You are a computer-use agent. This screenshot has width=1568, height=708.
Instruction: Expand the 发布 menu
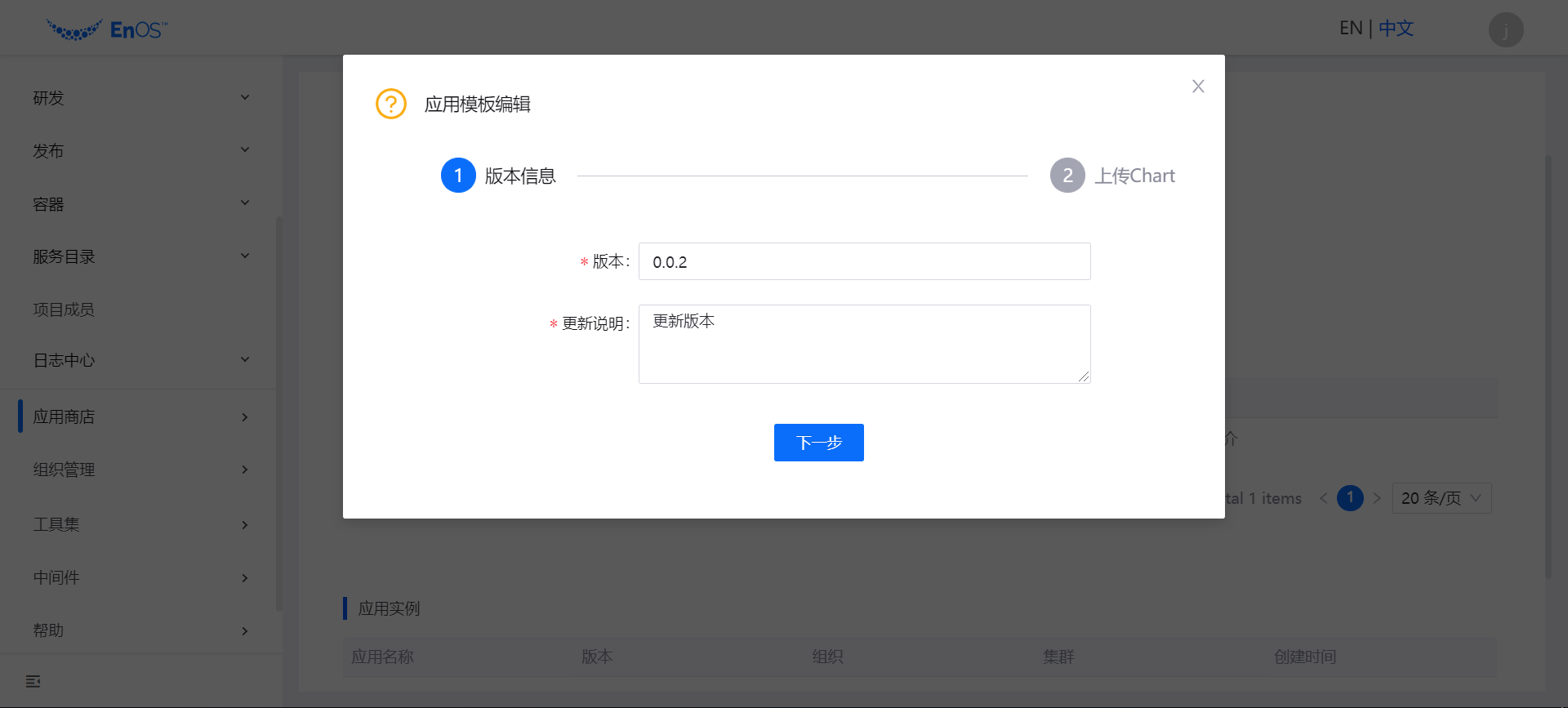point(141,150)
